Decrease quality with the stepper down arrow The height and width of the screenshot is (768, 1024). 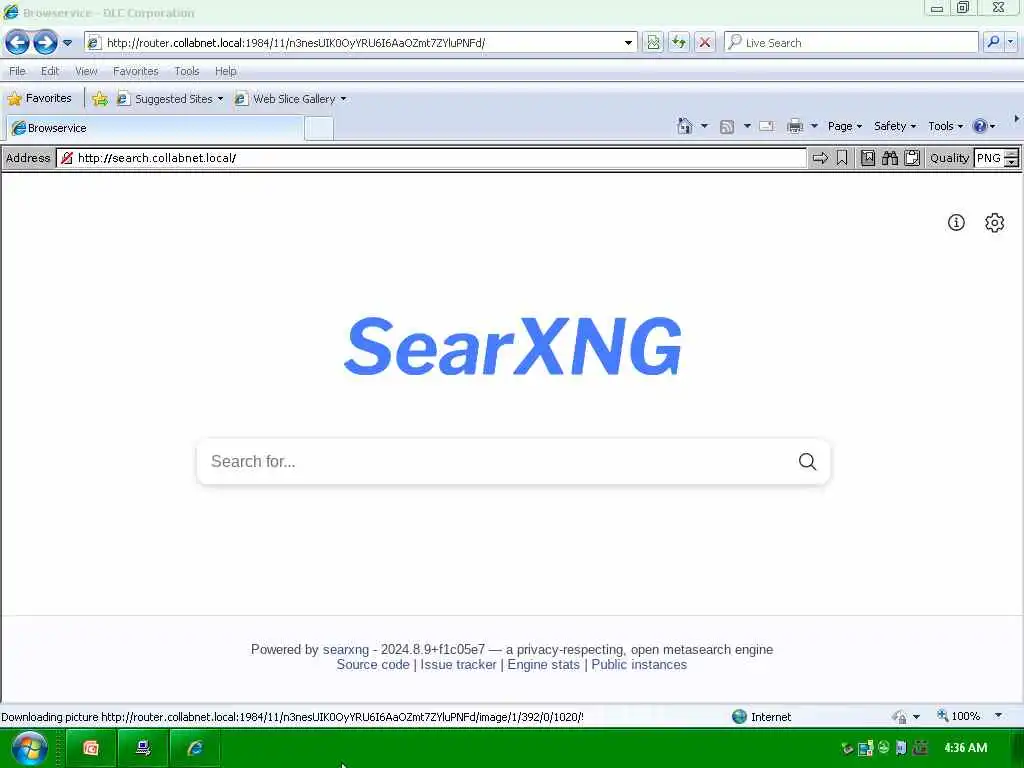coord(1011,162)
